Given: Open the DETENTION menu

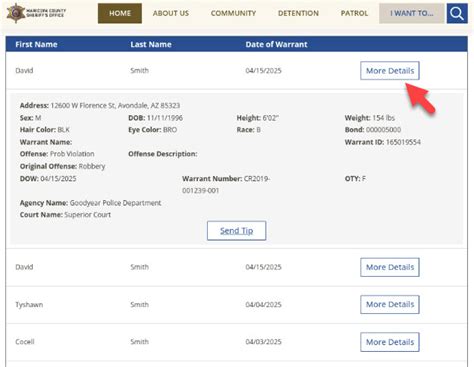Looking at the screenshot, I should coord(298,13).
